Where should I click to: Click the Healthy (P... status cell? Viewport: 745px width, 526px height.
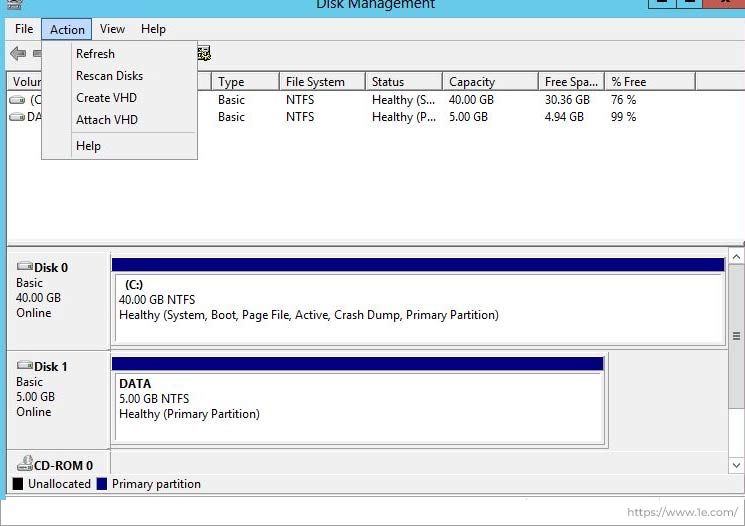404,117
